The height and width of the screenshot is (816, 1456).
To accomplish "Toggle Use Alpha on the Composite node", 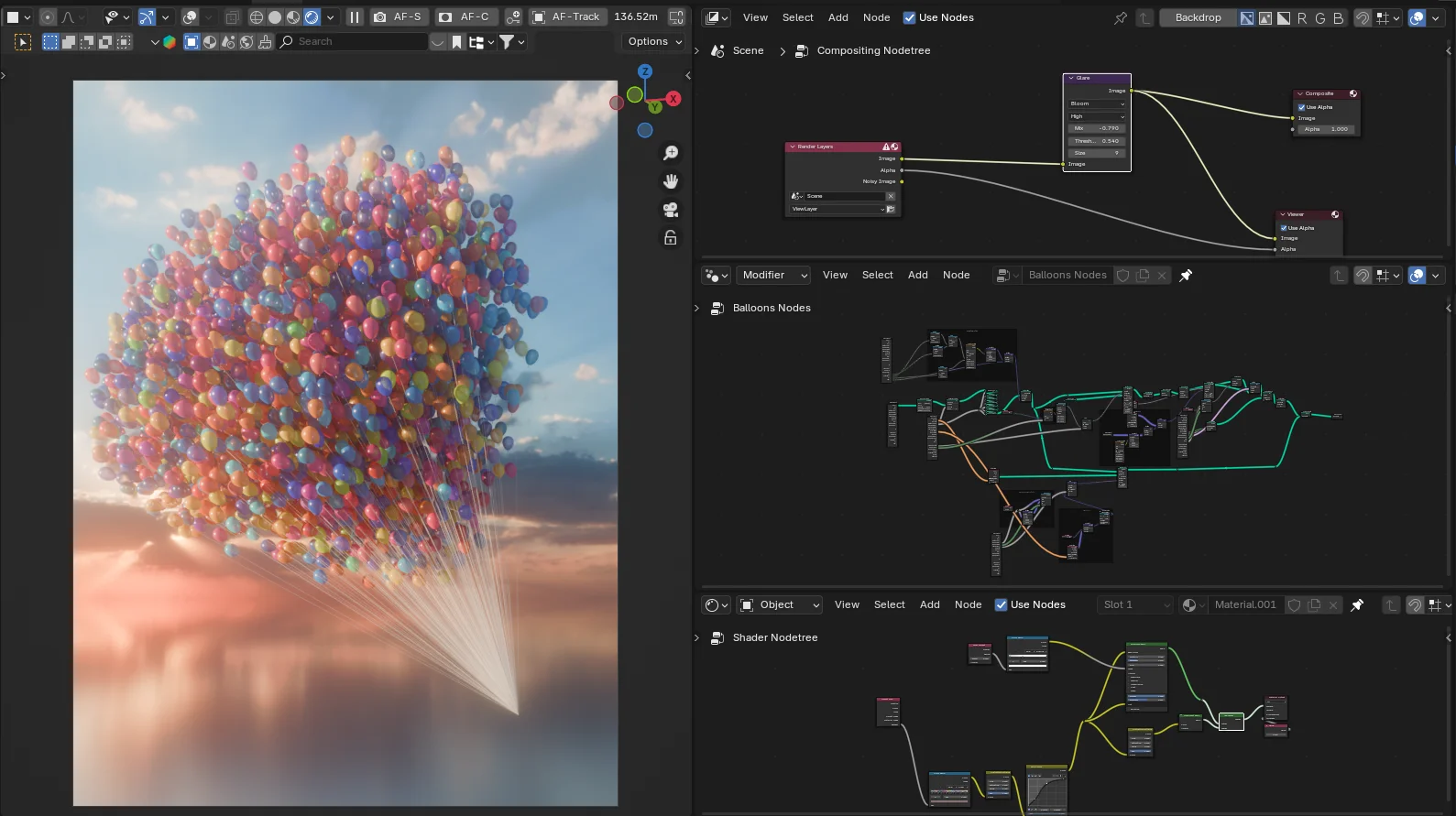I will (1301, 107).
